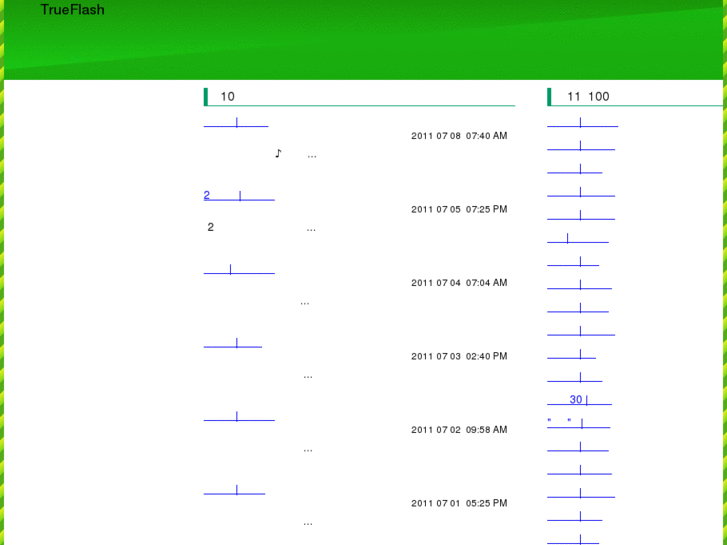
Task: Open first link under the "11 100" heading
Action: [582, 122]
